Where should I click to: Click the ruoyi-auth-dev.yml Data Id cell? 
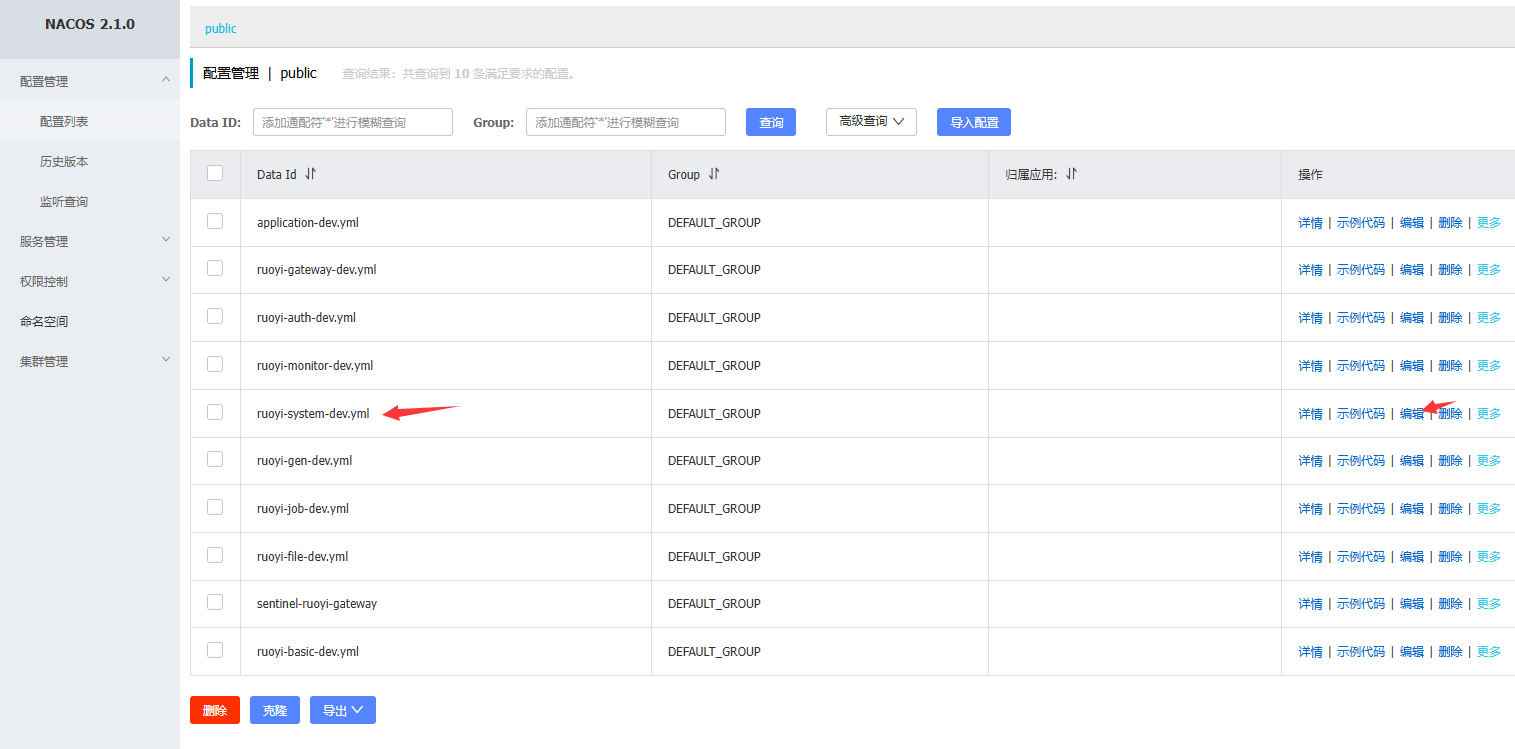(306, 318)
